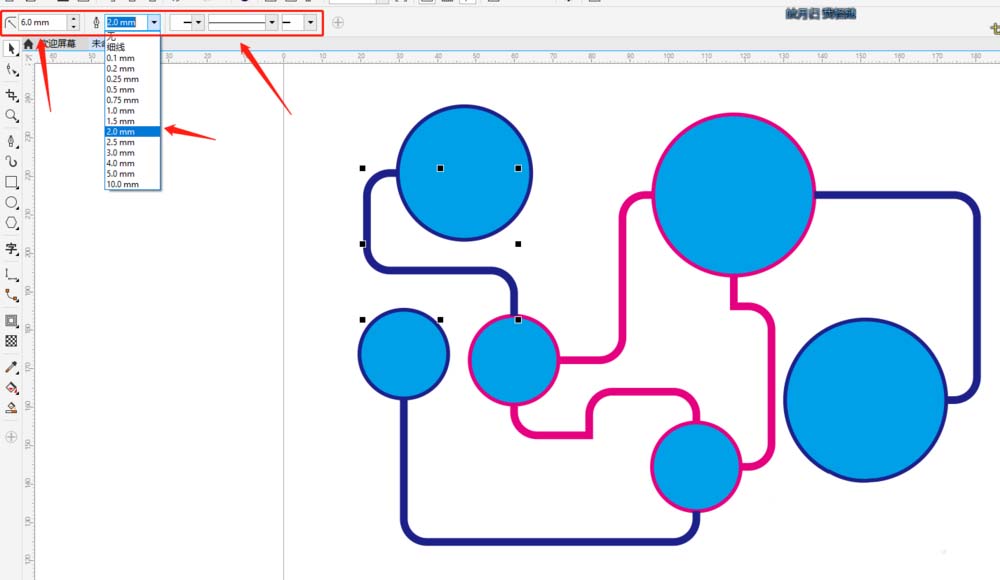Choose highlighted 2.0 mm outline width
The width and height of the screenshot is (1000, 580).
pos(133,131)
